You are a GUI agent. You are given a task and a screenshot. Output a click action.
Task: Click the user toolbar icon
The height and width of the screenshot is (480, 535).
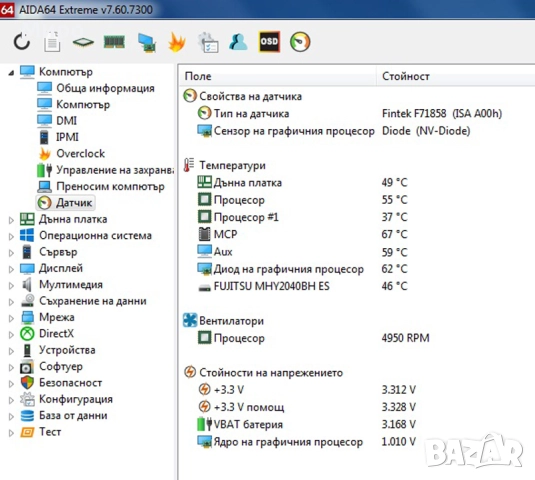(x=238, y=42)
